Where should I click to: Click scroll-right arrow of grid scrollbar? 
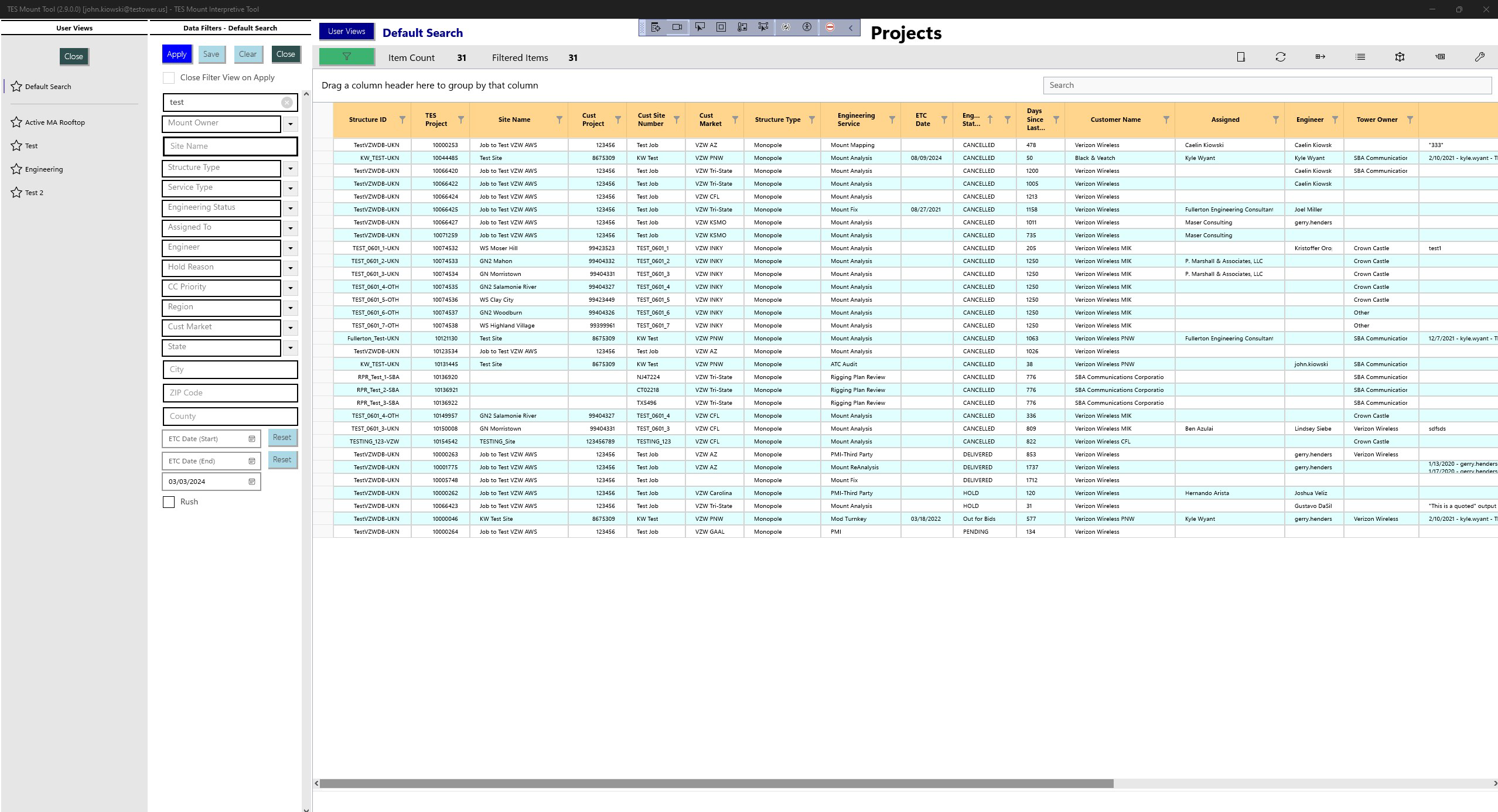(1494, 783)
